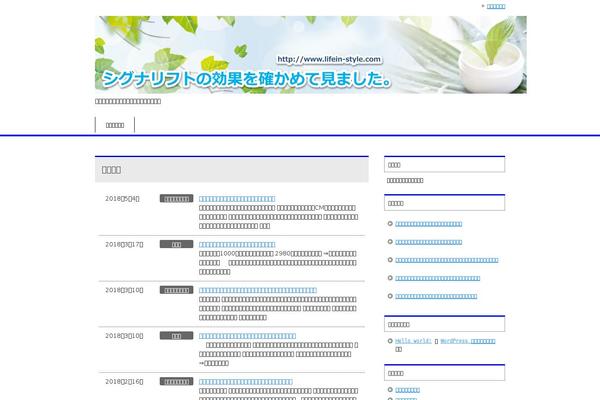Viewport: 600px width, 400px height.
Task: Open the post title dated 2018年2月16日
Action: [246, 382]
